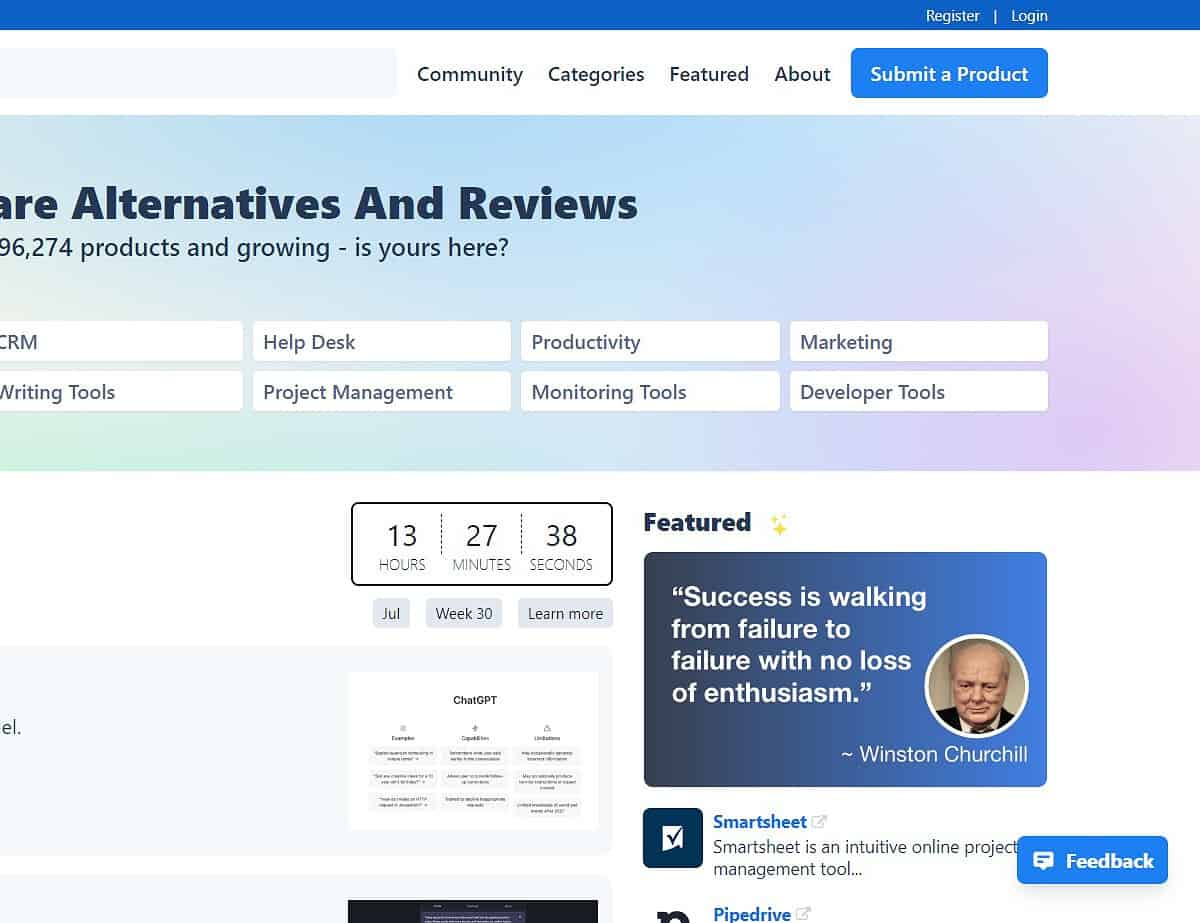Open the Monitoring Tools category
1200x923 pixels.
[650, 392]
